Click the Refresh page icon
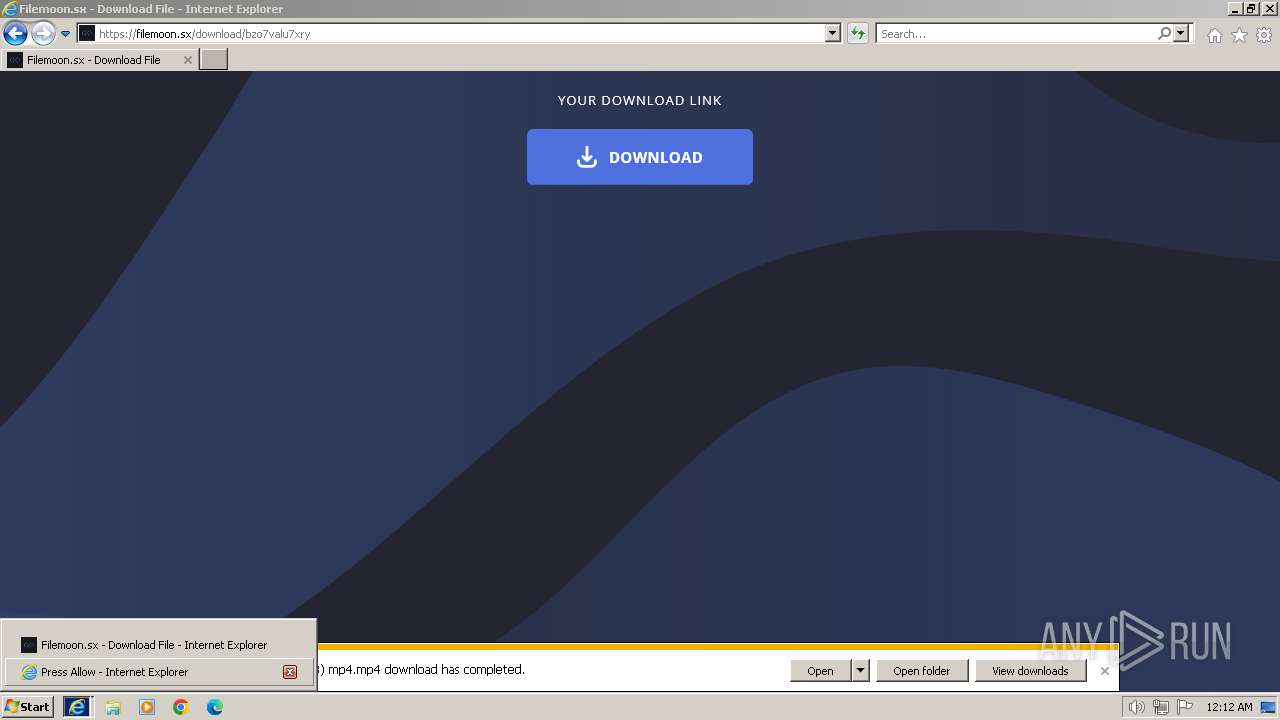Screen dimensions: 1280x720 [x=857, y=33]
